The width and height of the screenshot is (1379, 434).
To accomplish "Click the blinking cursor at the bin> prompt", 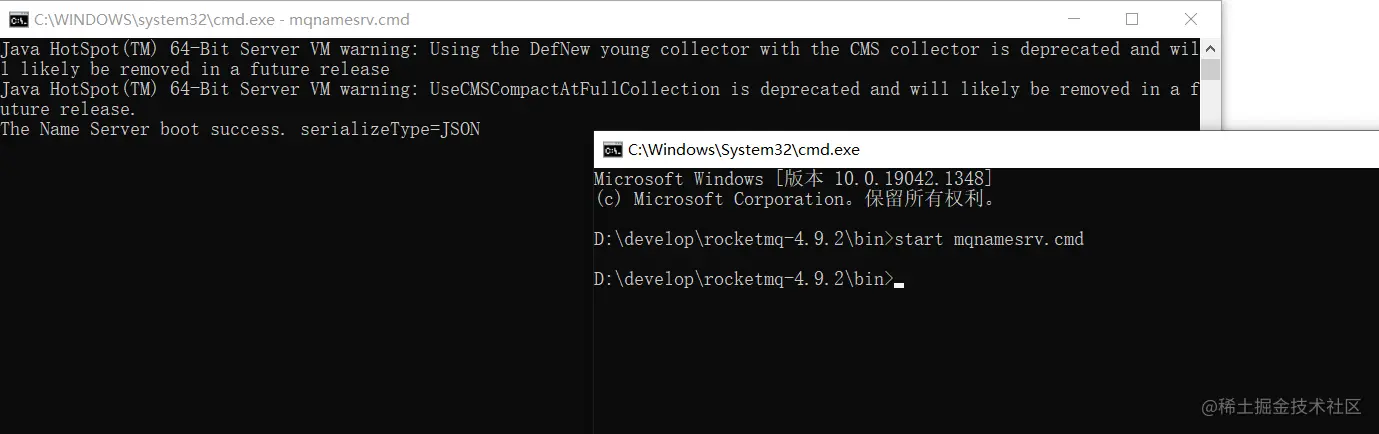I will tap(899, 285).
